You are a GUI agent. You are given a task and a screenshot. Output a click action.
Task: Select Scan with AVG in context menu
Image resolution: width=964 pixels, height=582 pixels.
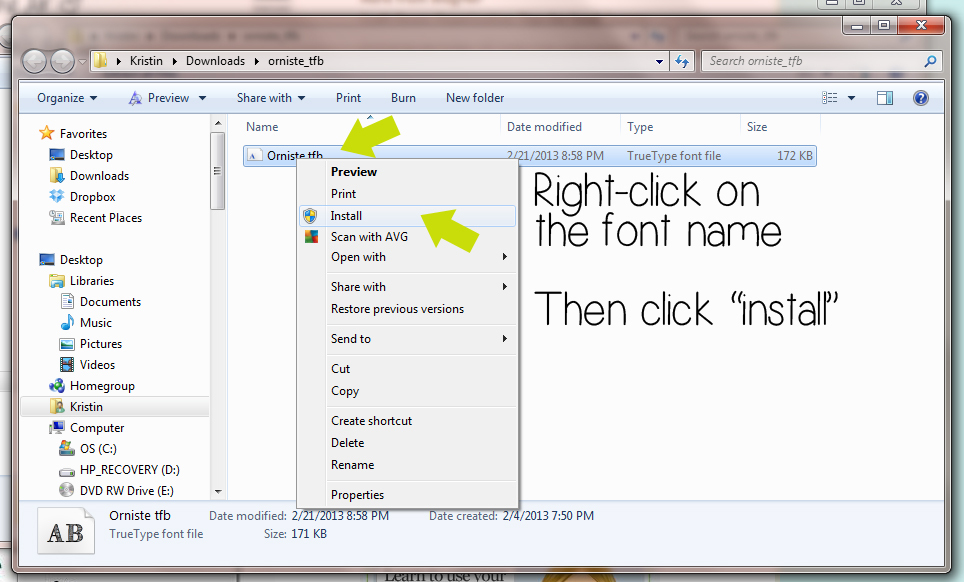pyautogui.click(x=369, y=237)
